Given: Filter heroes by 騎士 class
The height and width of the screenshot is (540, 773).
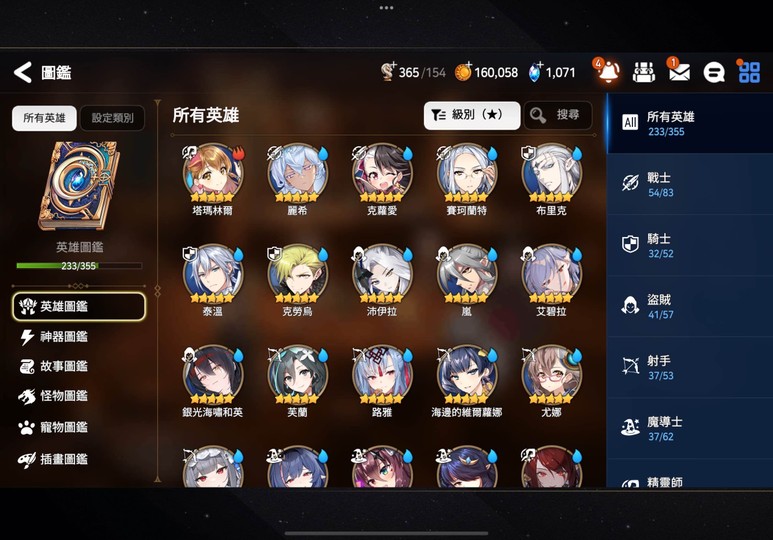Looking at the screenshot, I should 690,245.
